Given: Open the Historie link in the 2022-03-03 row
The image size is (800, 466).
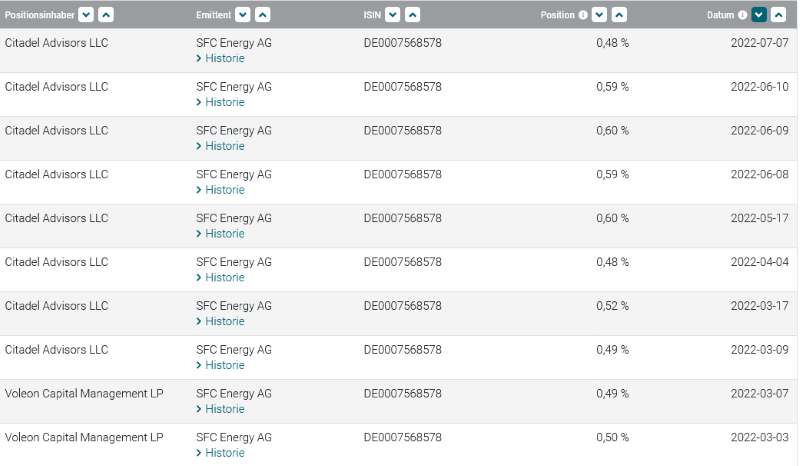Looking at the screenshot, I should (x=221, y=453).
